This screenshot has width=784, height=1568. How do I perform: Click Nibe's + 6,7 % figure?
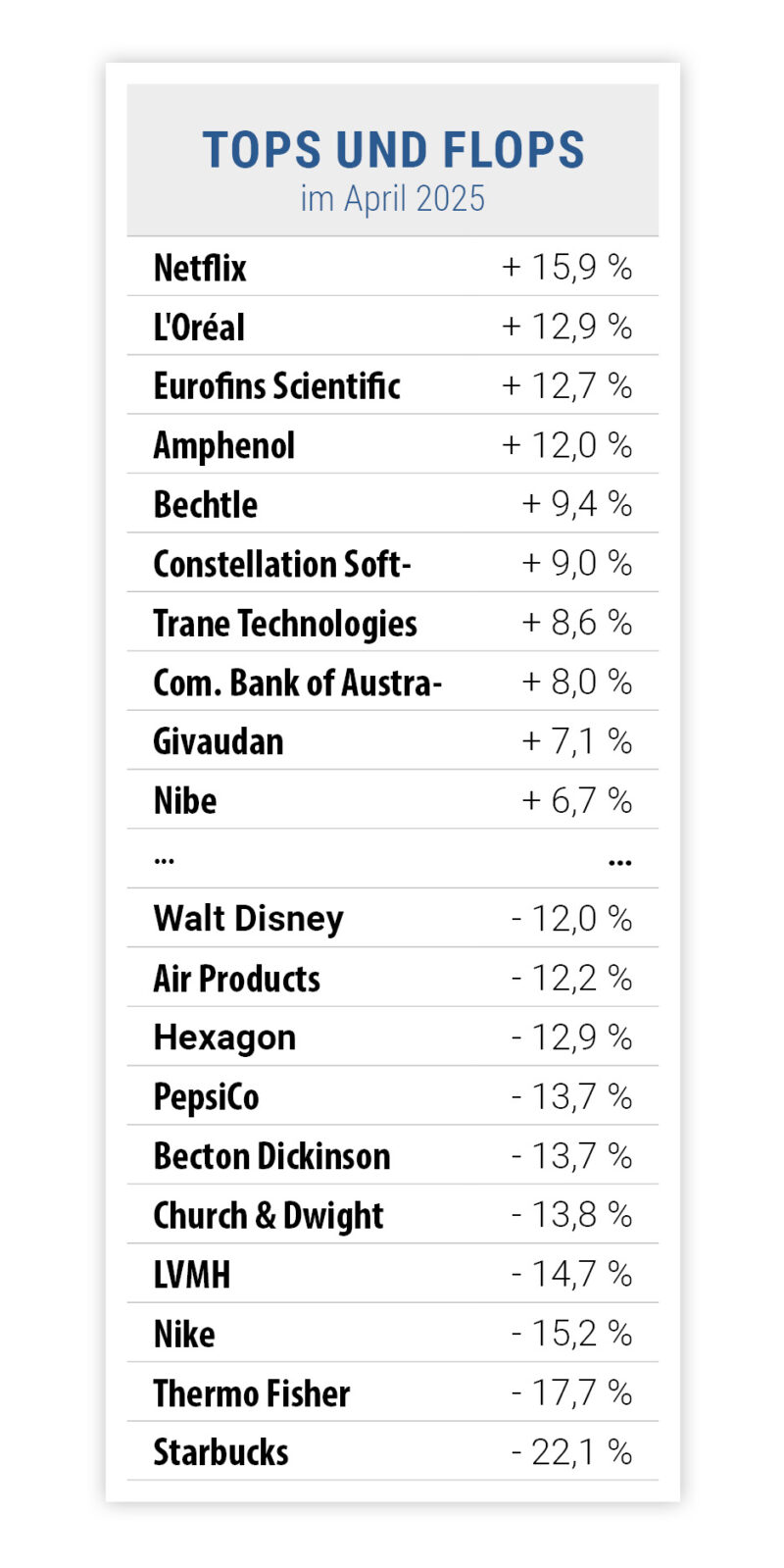[576, 800]
